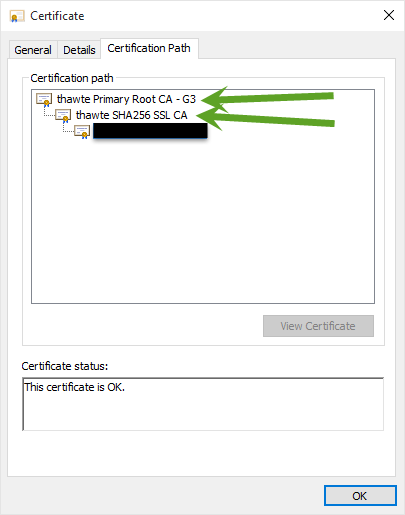Screen dimensions: 405x515
Task: Select the blacked-out leaf certificate entry
Action: tap(150, 131)
